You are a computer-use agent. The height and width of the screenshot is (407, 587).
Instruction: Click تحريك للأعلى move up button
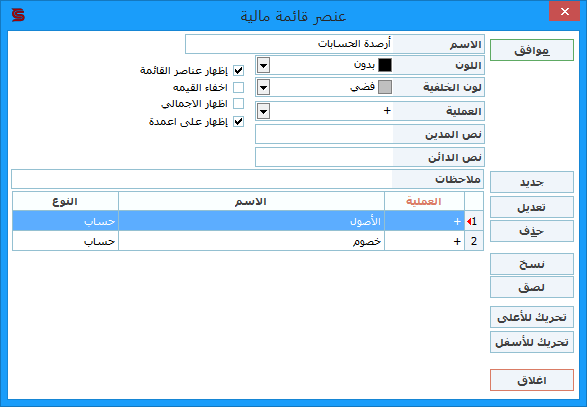[532, 317]
